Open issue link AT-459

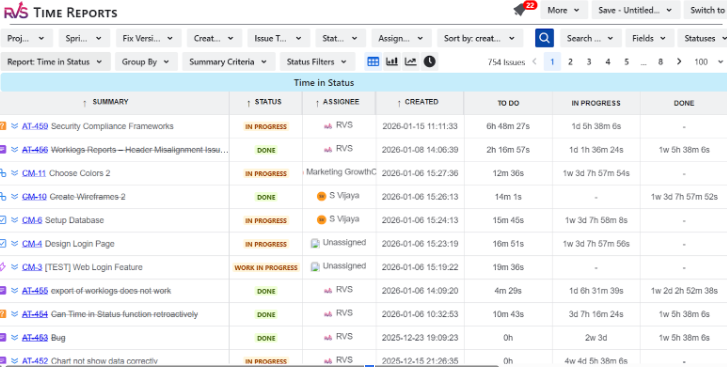coord(35,126)
